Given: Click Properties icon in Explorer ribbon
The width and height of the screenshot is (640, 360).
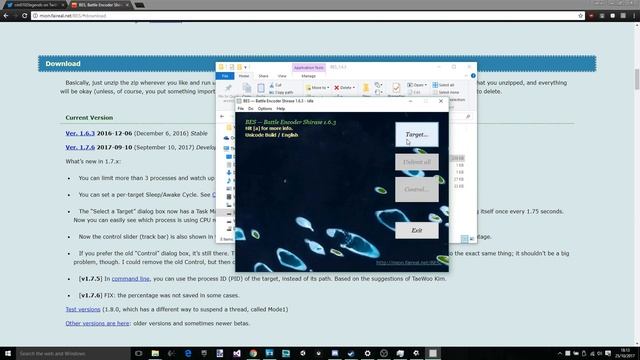Looking at the screenshot, I should click(396, 88).
